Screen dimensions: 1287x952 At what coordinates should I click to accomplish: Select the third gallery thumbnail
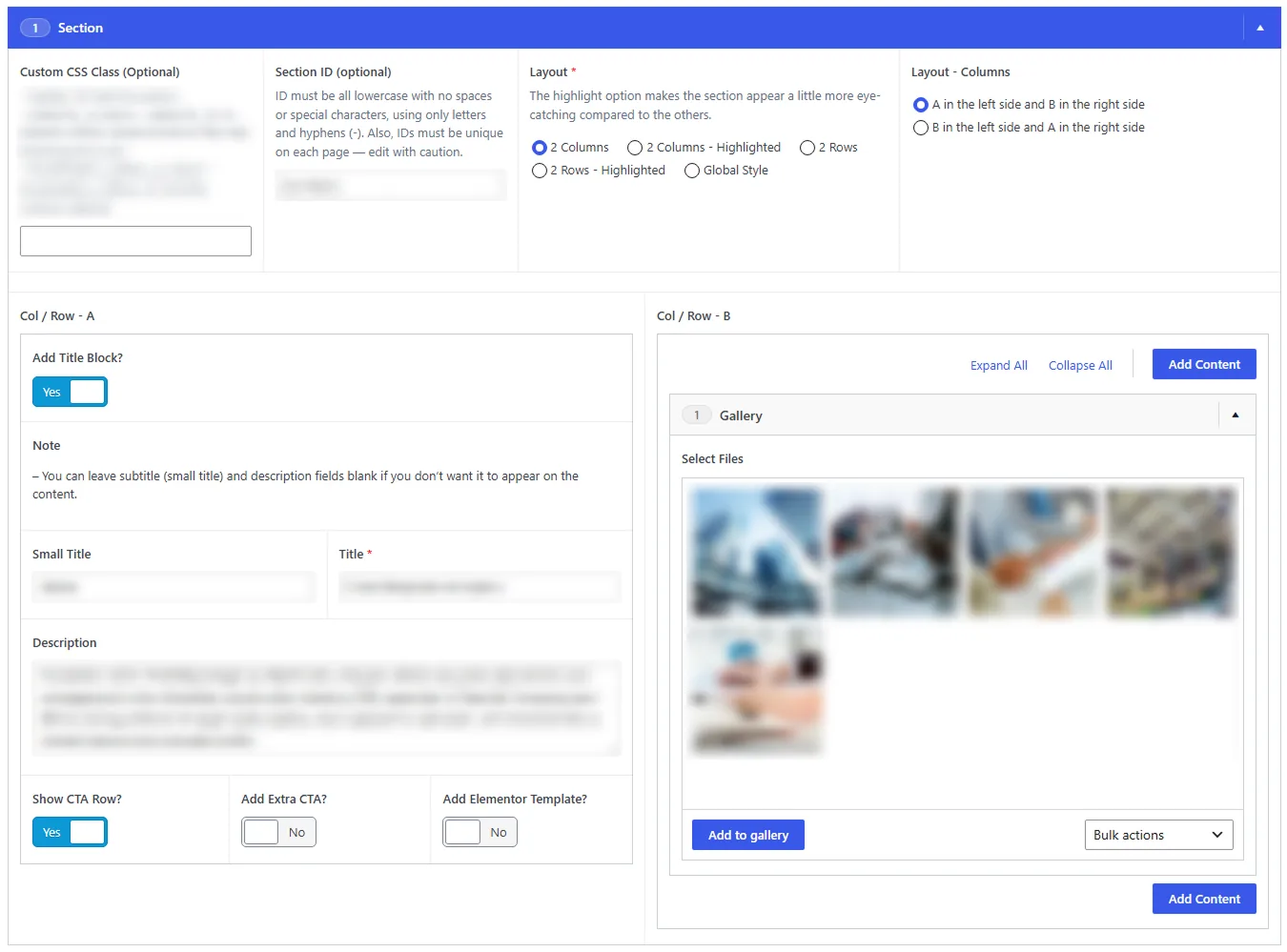(x=1032, y=553)
